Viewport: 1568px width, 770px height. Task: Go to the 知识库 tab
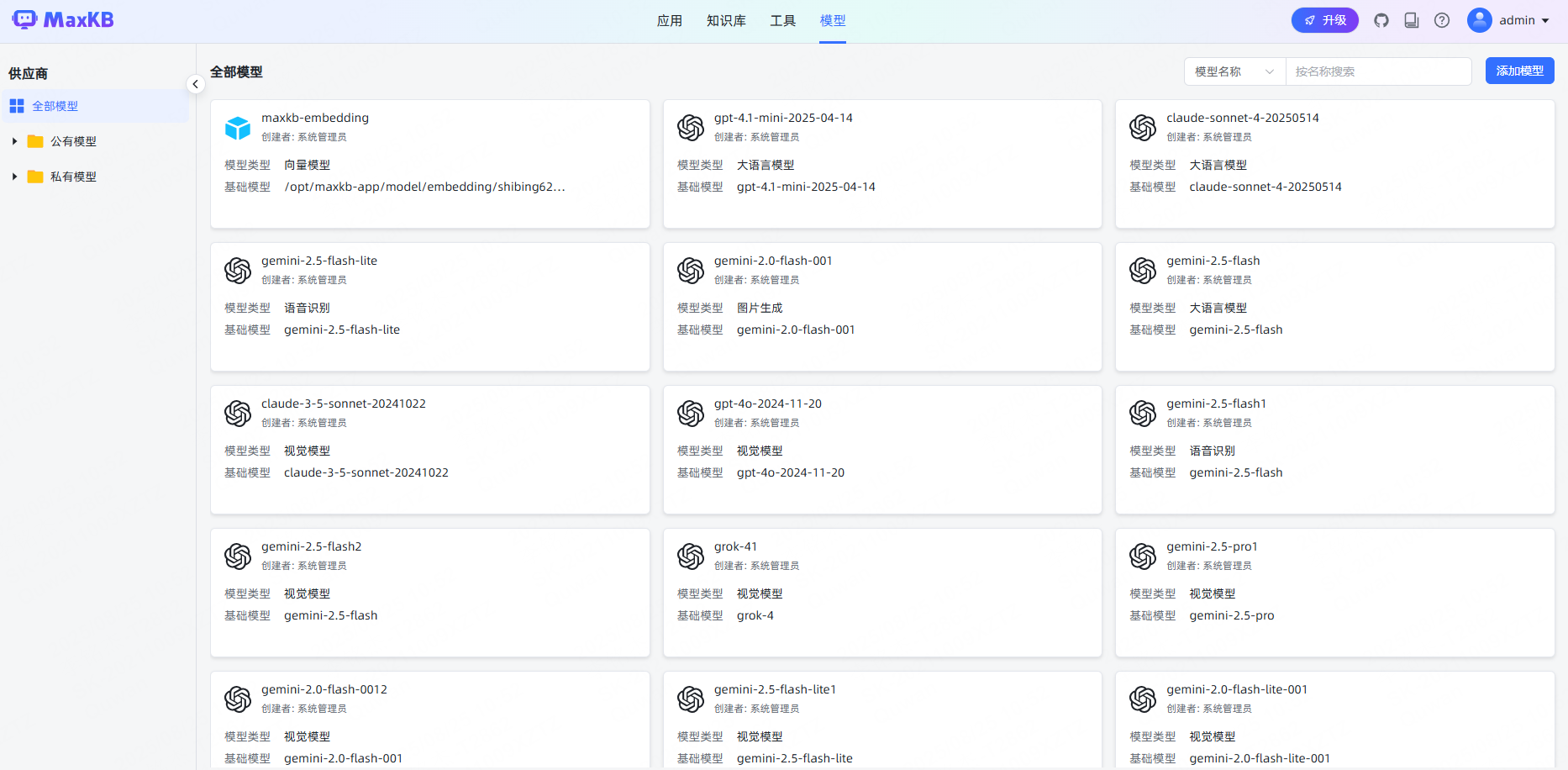726,20
